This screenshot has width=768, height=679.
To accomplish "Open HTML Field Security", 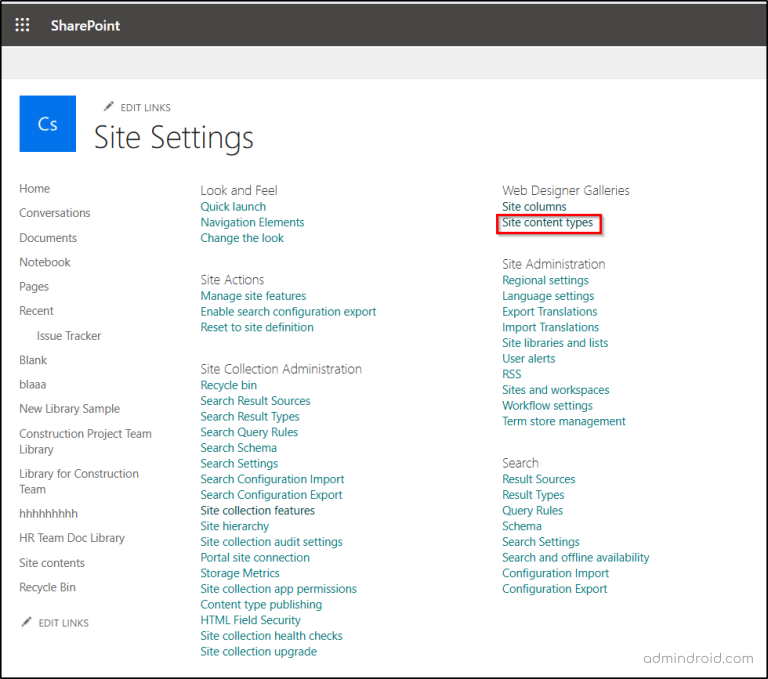I will click(250, 620).
